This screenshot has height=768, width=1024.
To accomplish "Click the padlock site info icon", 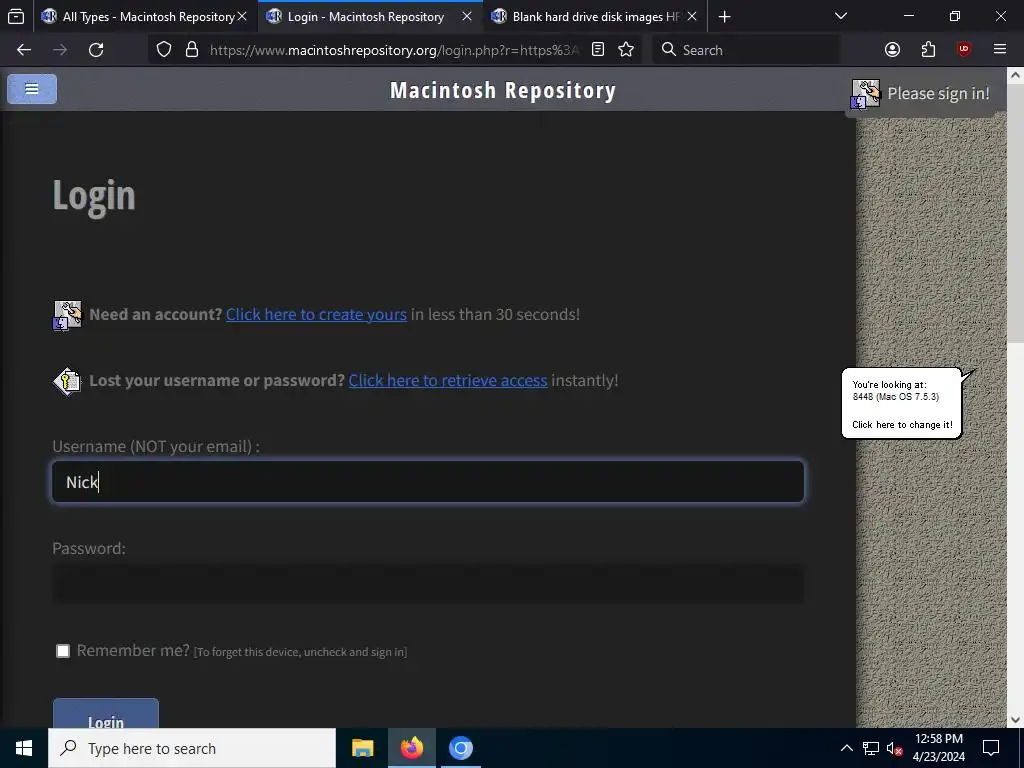I will coord(191,50).
